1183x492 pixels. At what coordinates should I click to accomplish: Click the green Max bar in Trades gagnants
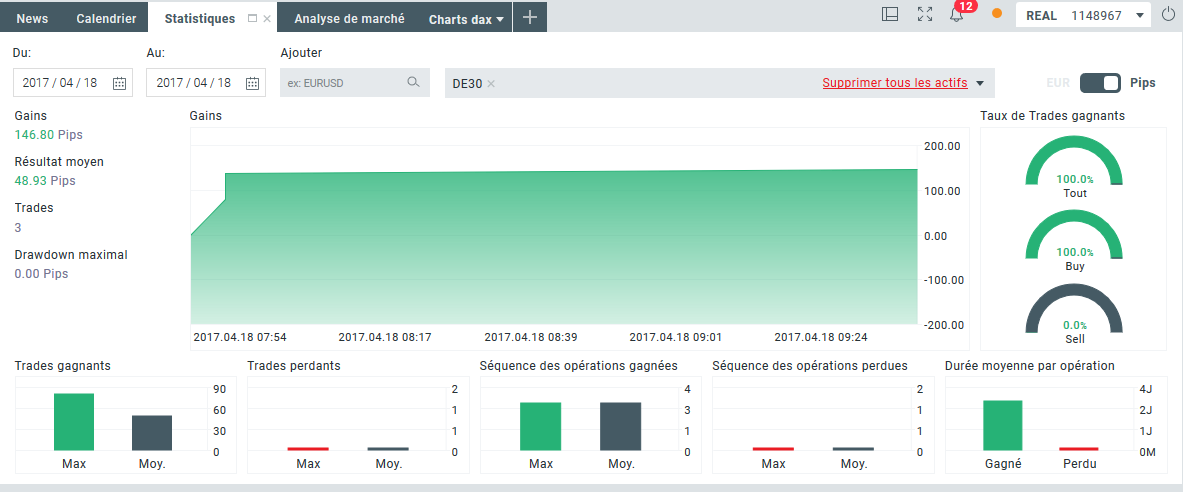74,422
